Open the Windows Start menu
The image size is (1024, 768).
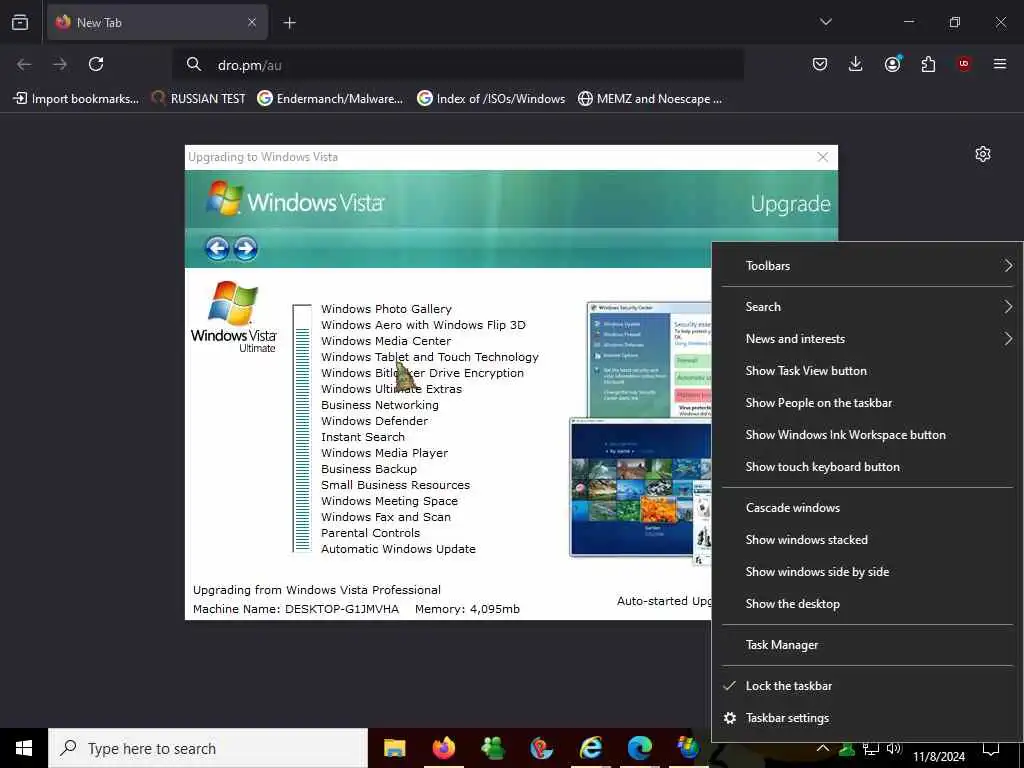click(x=24, y=748)
